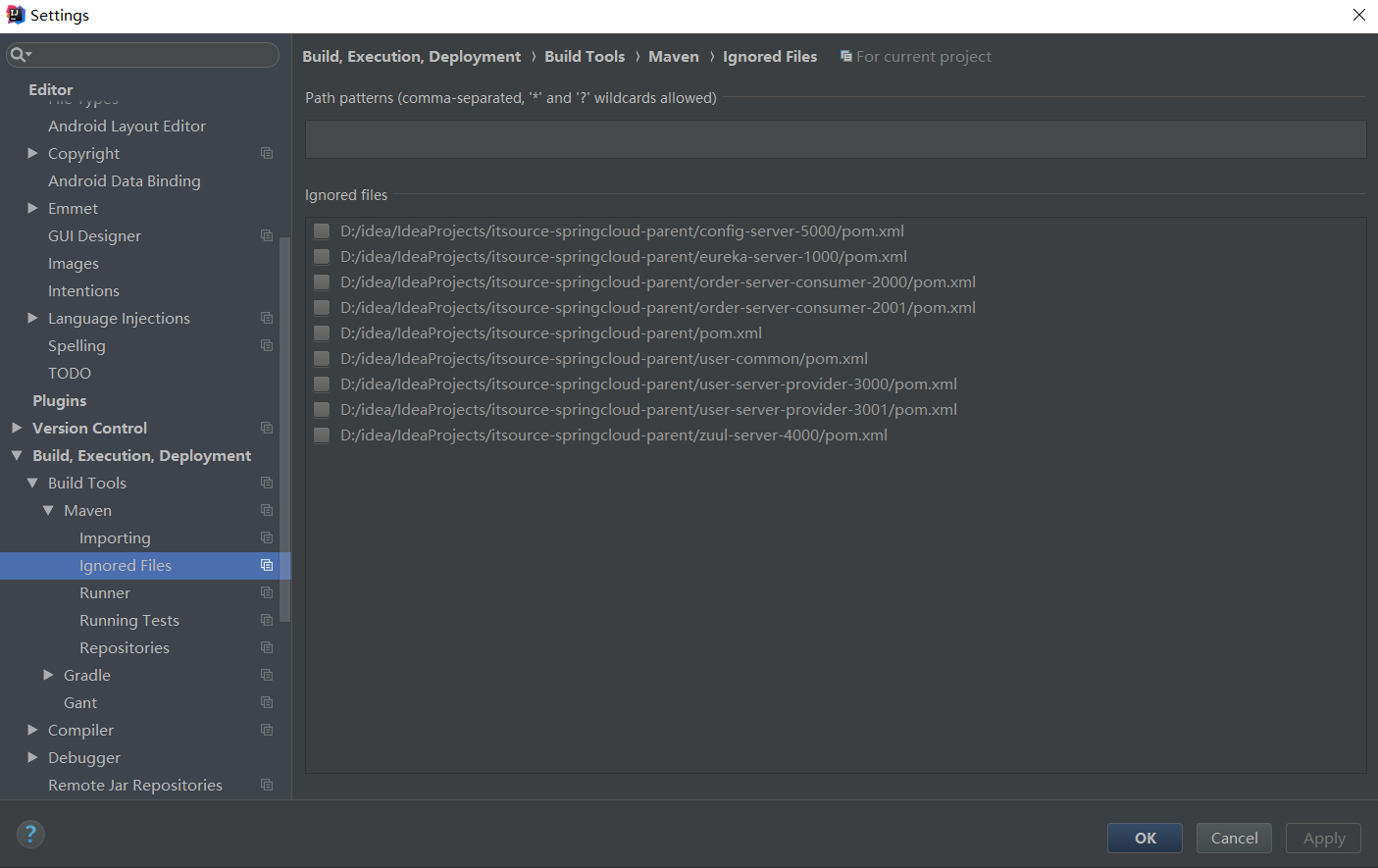
Task: Expand the Emmet tree node
Action: (32, 208)
